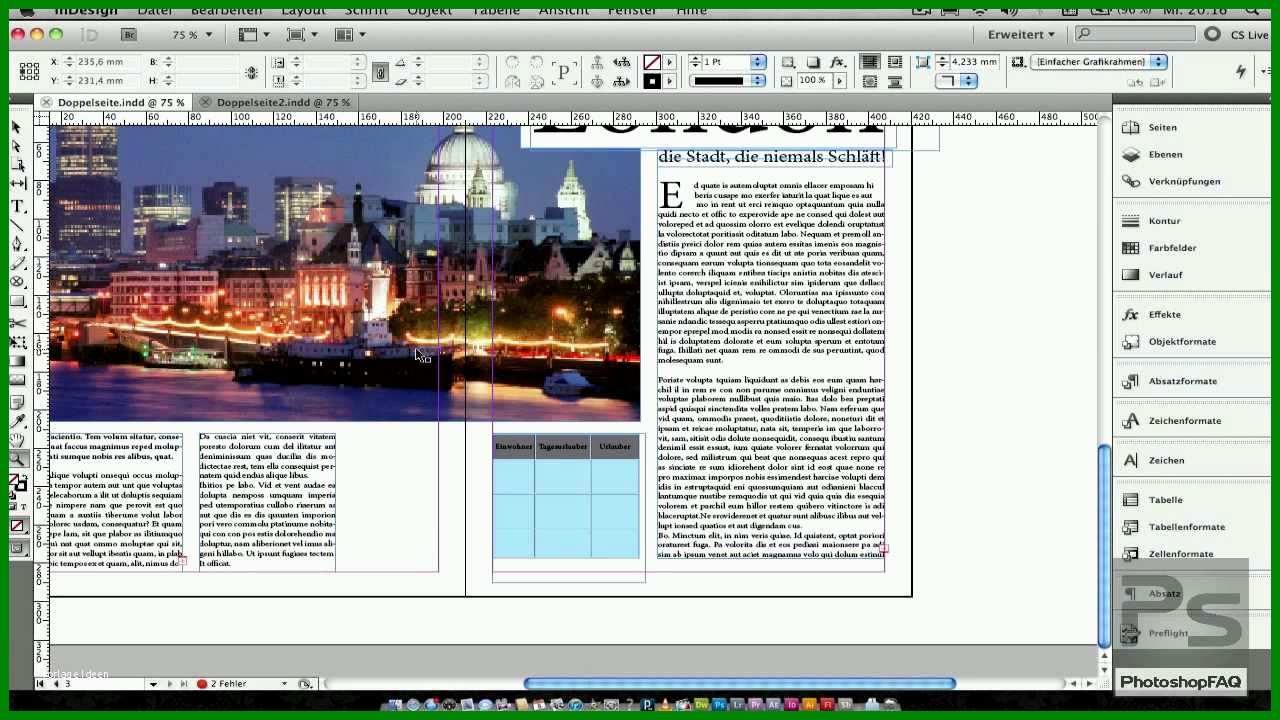
Task: Open the Zeichenformate panel
Action: point(1185,421)
